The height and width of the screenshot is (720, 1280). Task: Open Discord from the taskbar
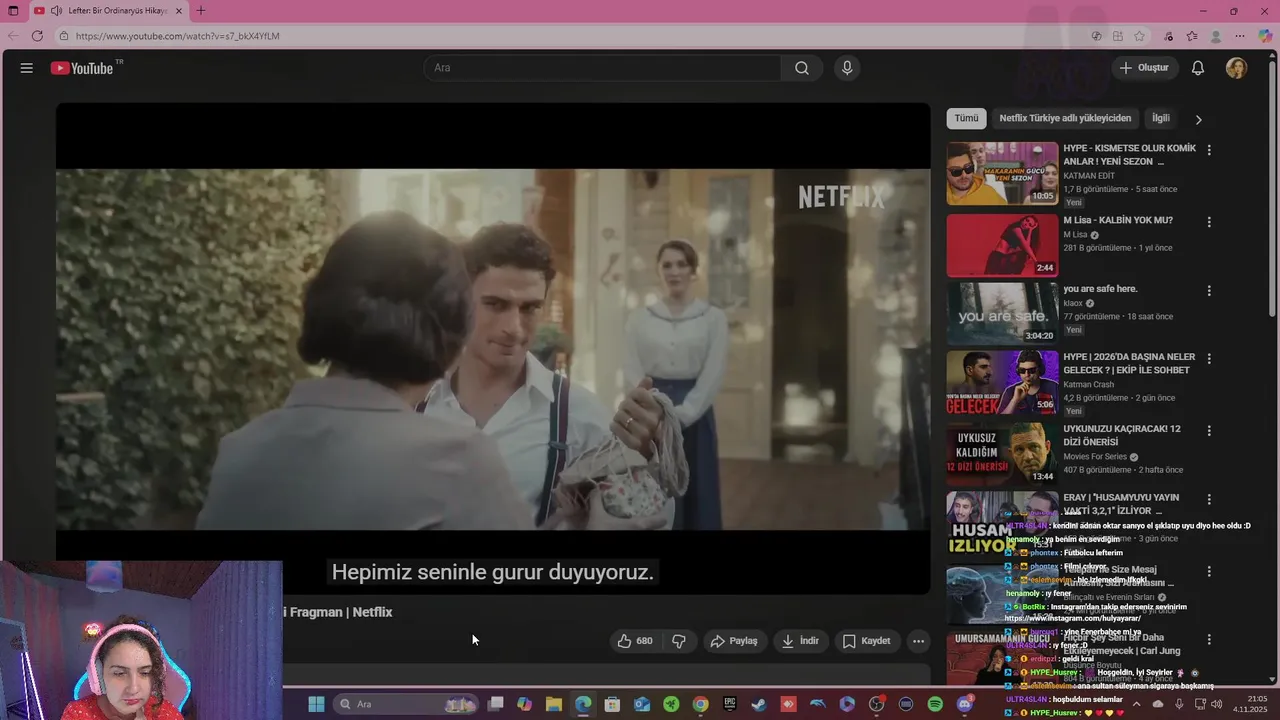[964, 704]
